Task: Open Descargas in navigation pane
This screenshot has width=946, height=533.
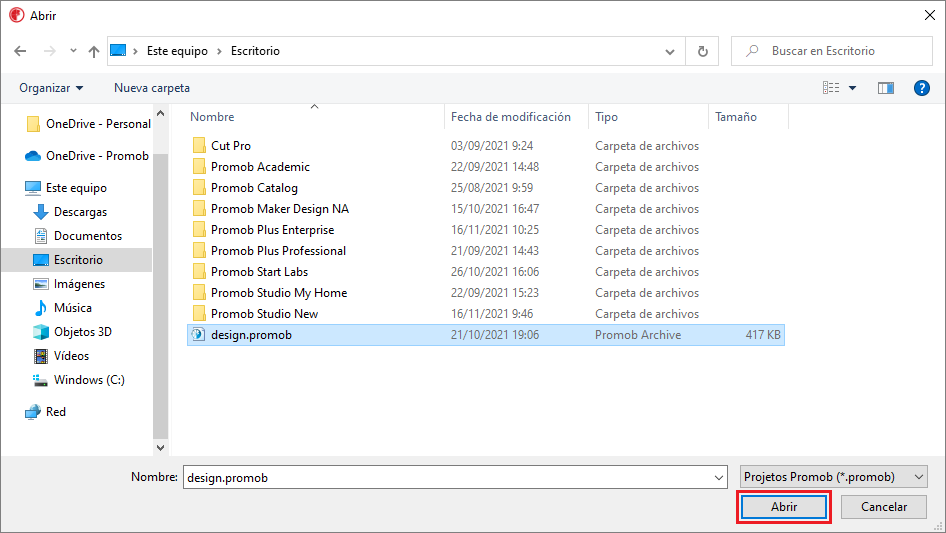Action: pyautogui.click(x=70, y=212)
